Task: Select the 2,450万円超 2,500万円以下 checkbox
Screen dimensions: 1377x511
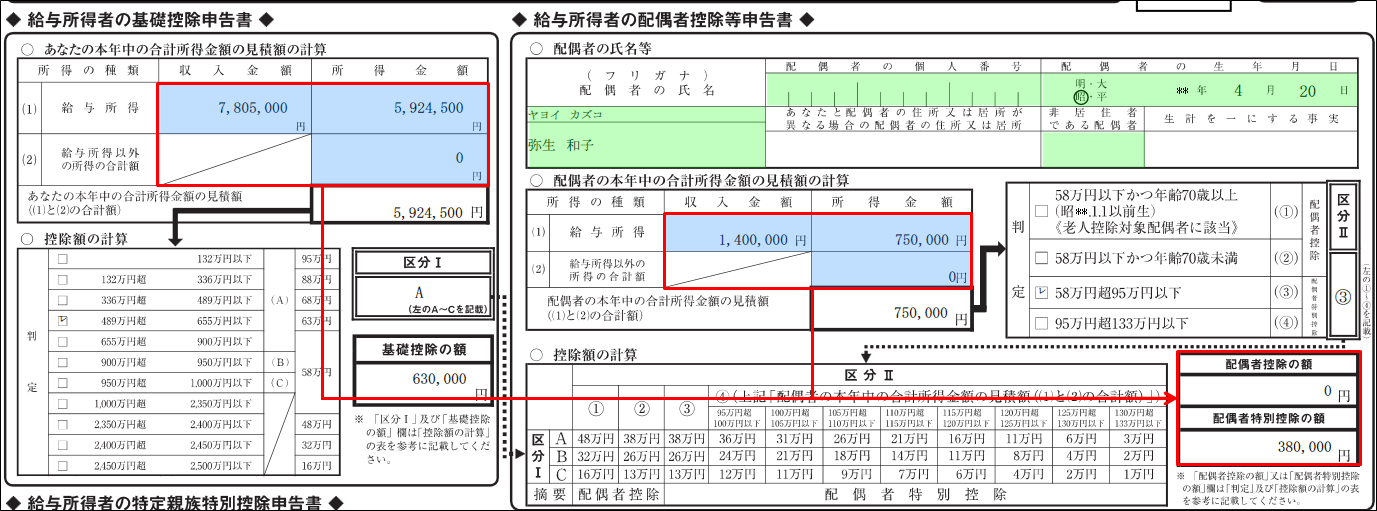Action: click(64, 466)
